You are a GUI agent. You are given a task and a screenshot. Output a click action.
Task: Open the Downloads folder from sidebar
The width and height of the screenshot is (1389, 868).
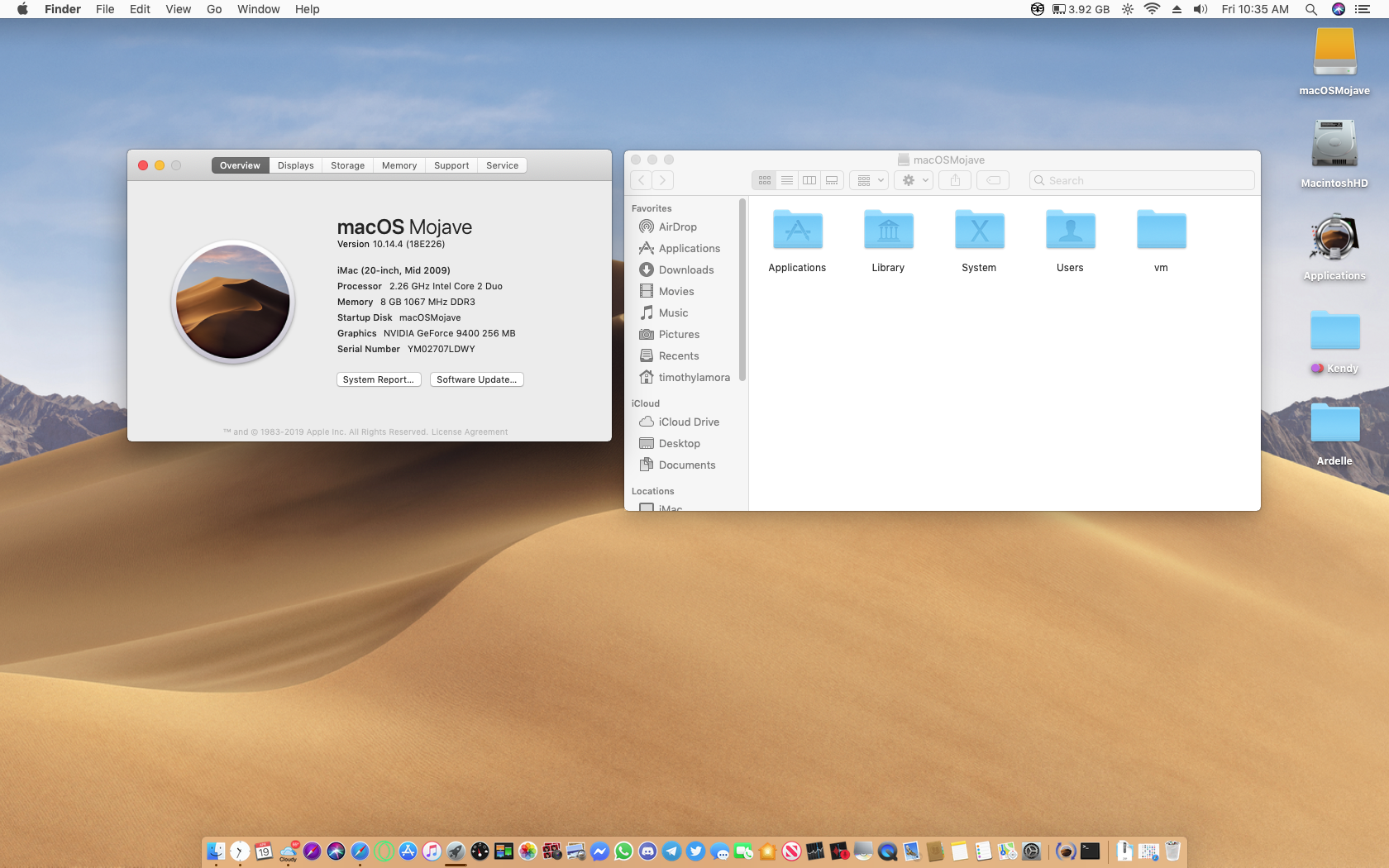click(685, 269)
